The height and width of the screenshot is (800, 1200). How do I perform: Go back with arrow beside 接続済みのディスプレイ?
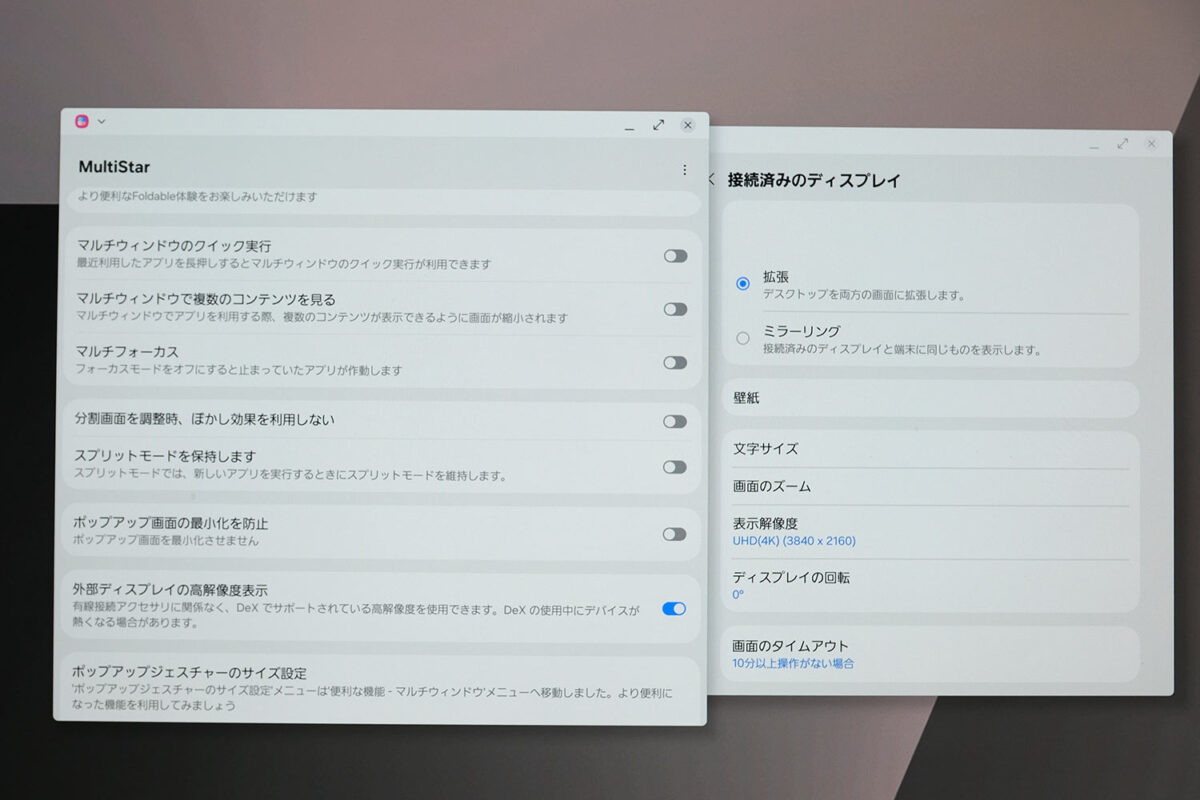click(710, 180)
